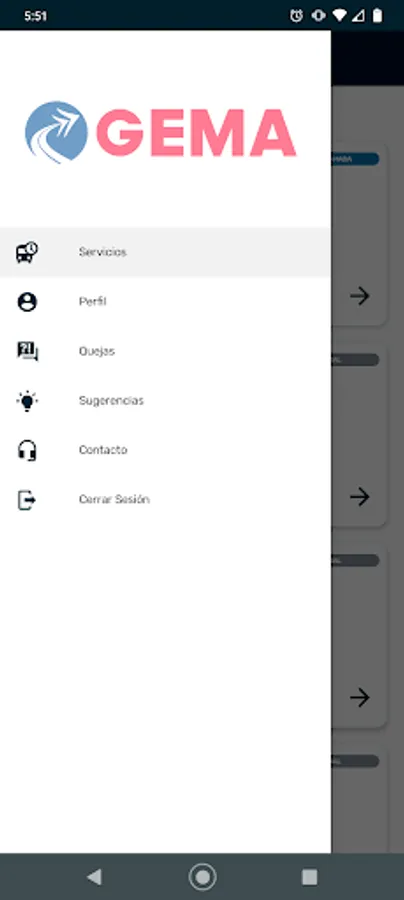Click the Contacto headset icon
The height and width of the screenshot is (900, 404).
(x=27, y=450)
